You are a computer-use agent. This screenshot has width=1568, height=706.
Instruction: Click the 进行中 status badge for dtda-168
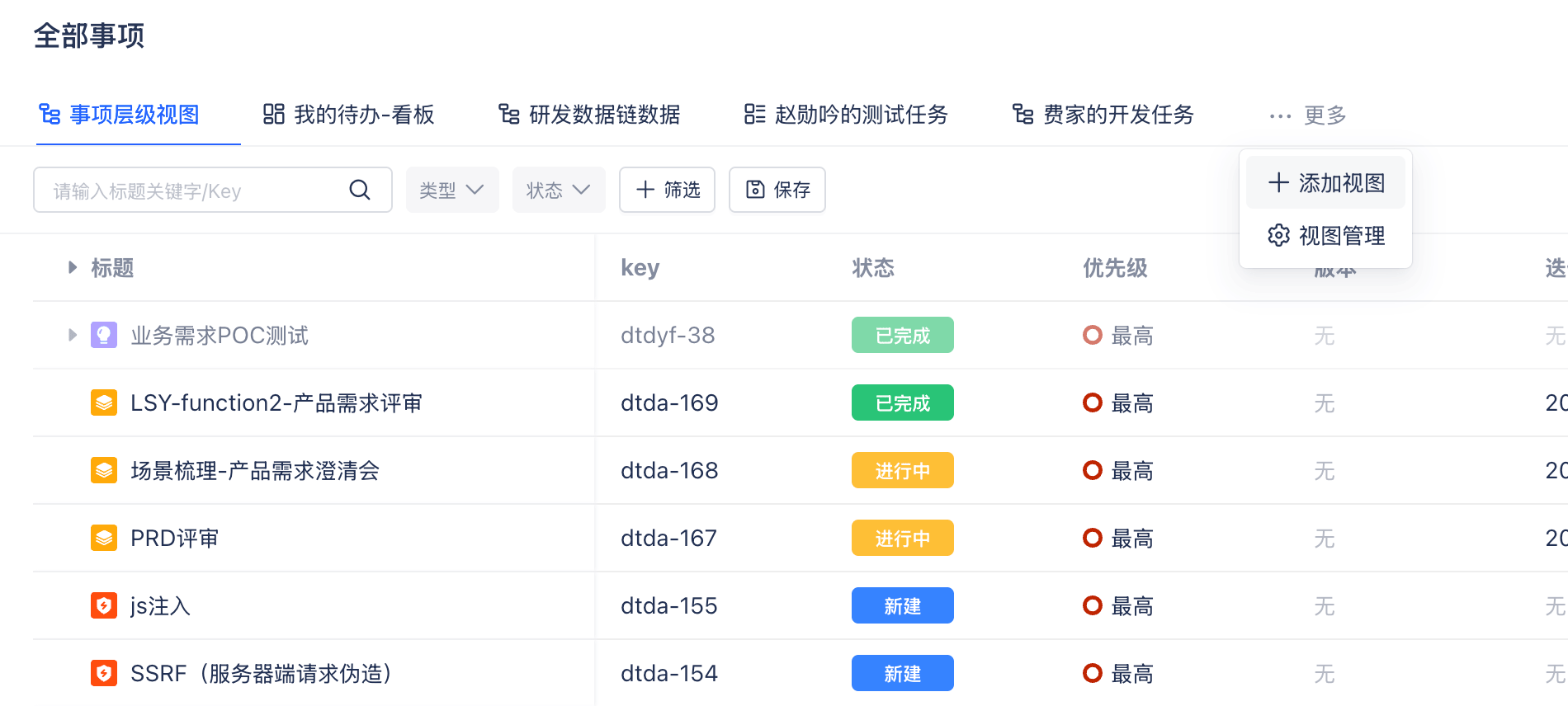[902, 470]
